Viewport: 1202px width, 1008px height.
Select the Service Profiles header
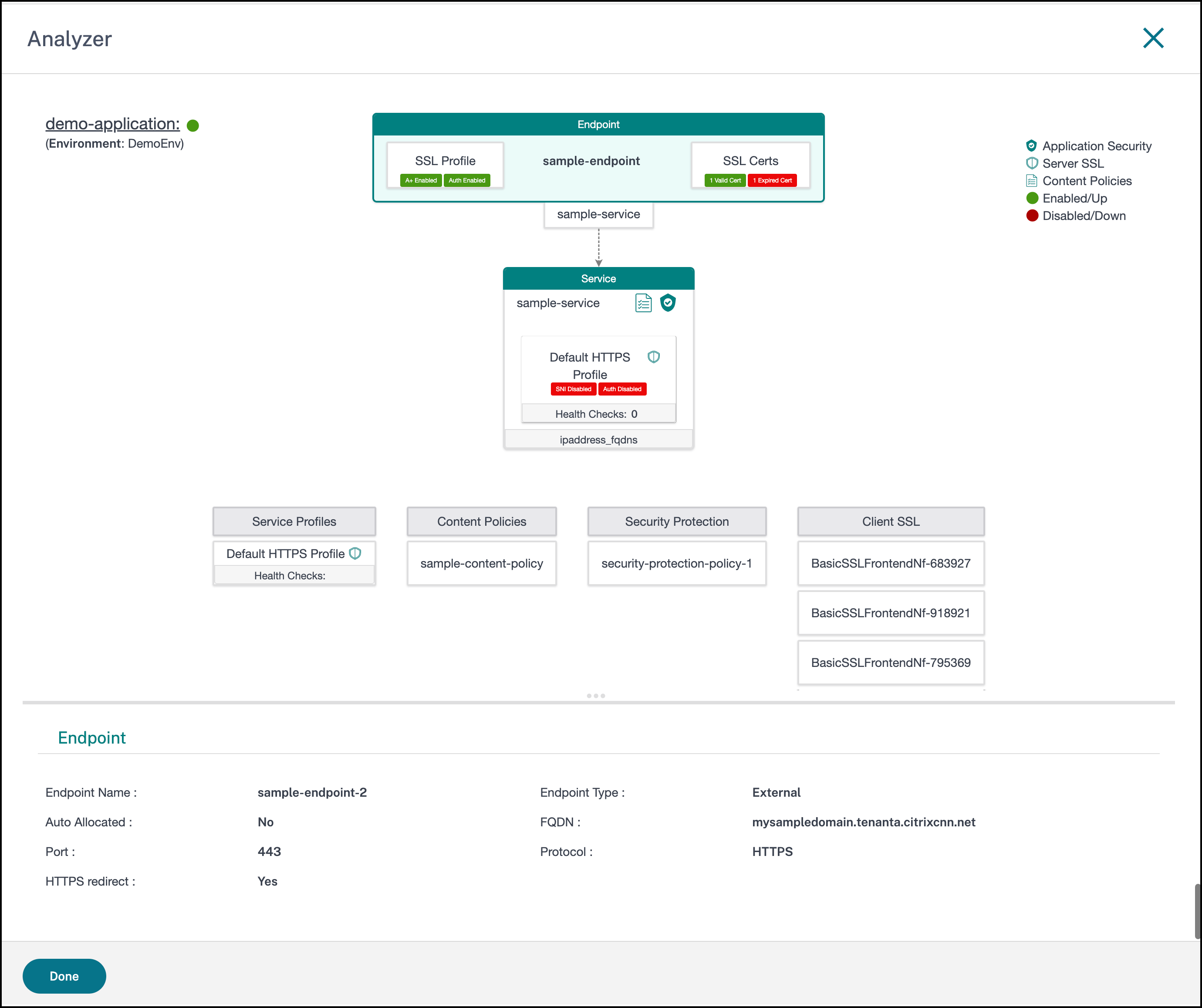click(x=294, y=521)
